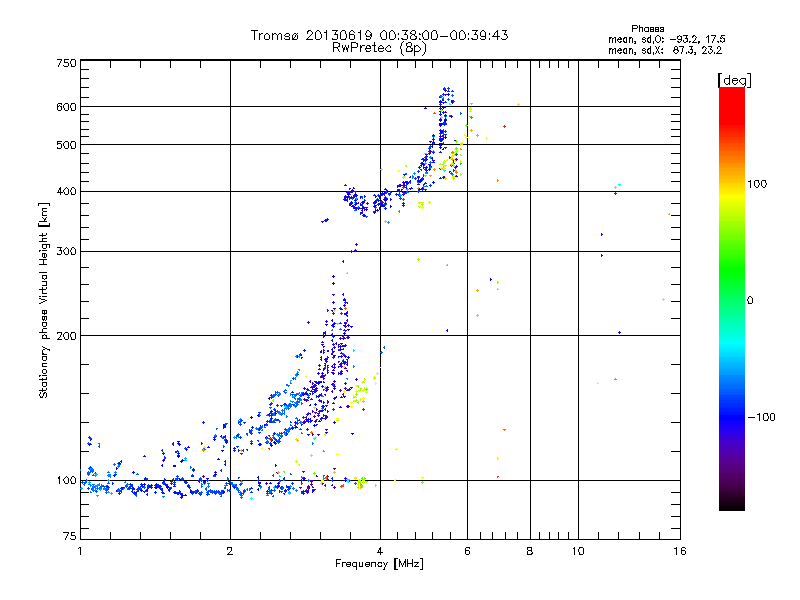Click the 'Stationary phase Virtual Height [km]' axis label

pos(44,300)
